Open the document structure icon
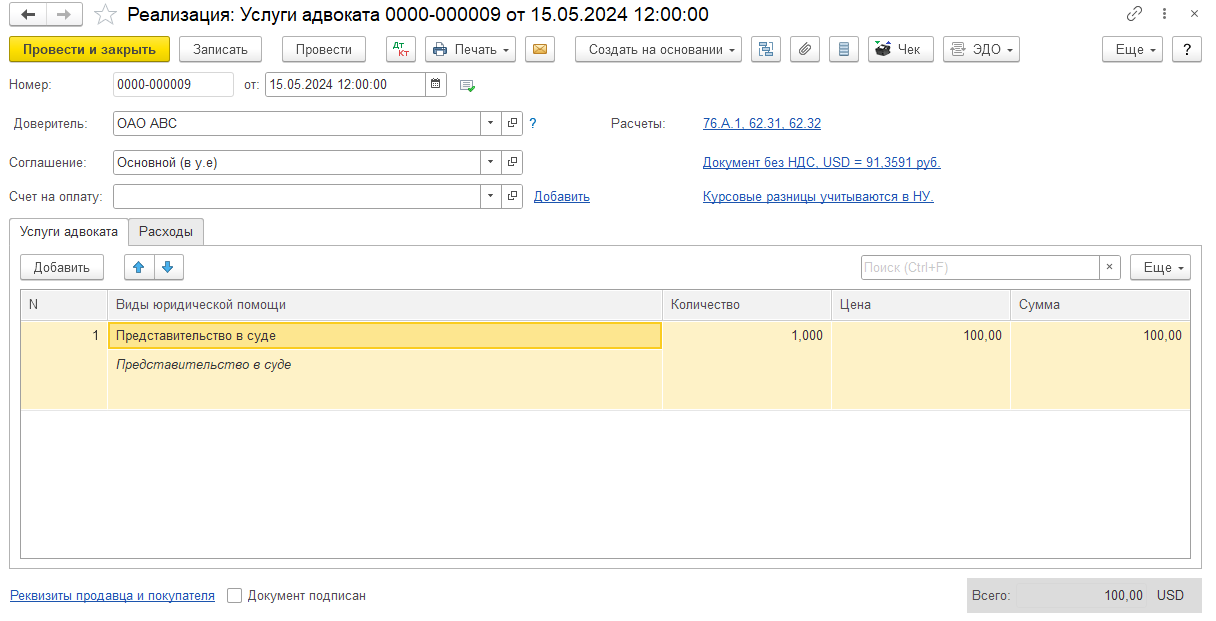The width and height of the screenshot is (1216, 621). [x=766, y=49]
